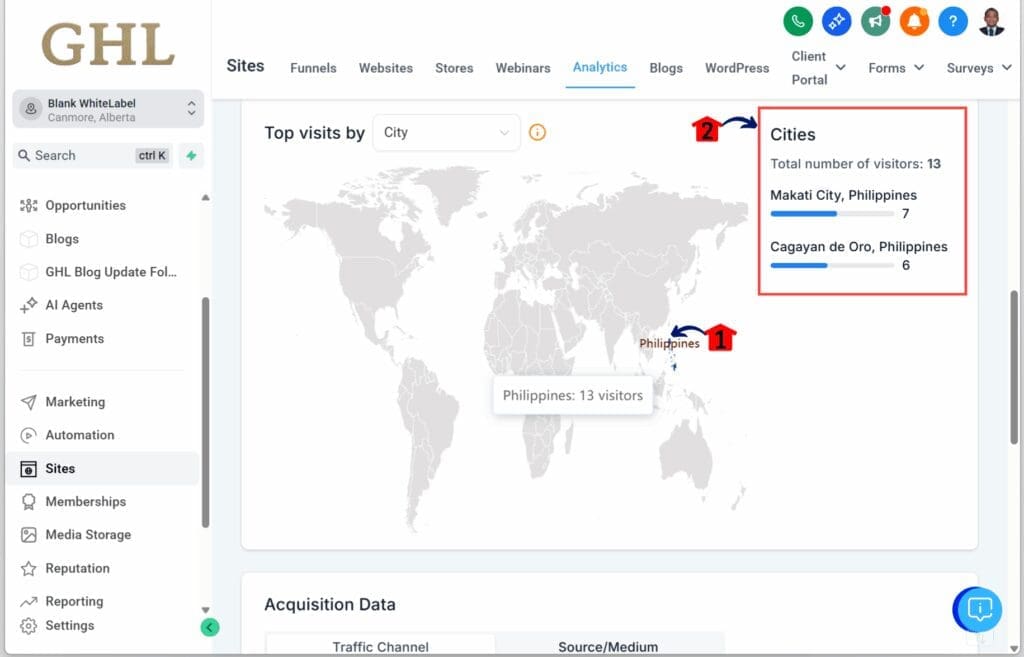Open Automation in the sidebar
Viewport: 1024px width, 657px height.
(79, 435)
